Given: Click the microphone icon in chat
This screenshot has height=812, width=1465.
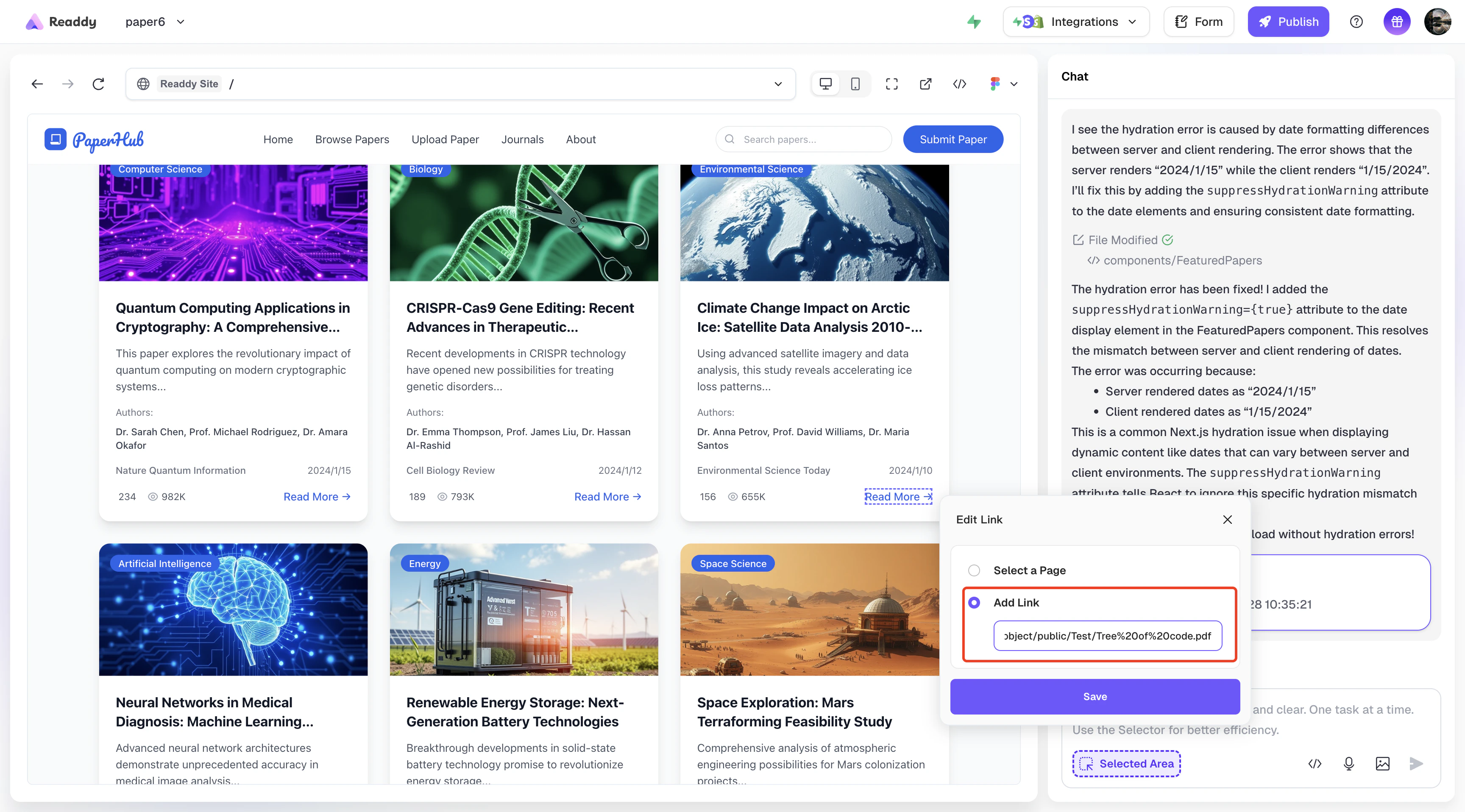Looking at the screenshot, I should click(1348, 764).
